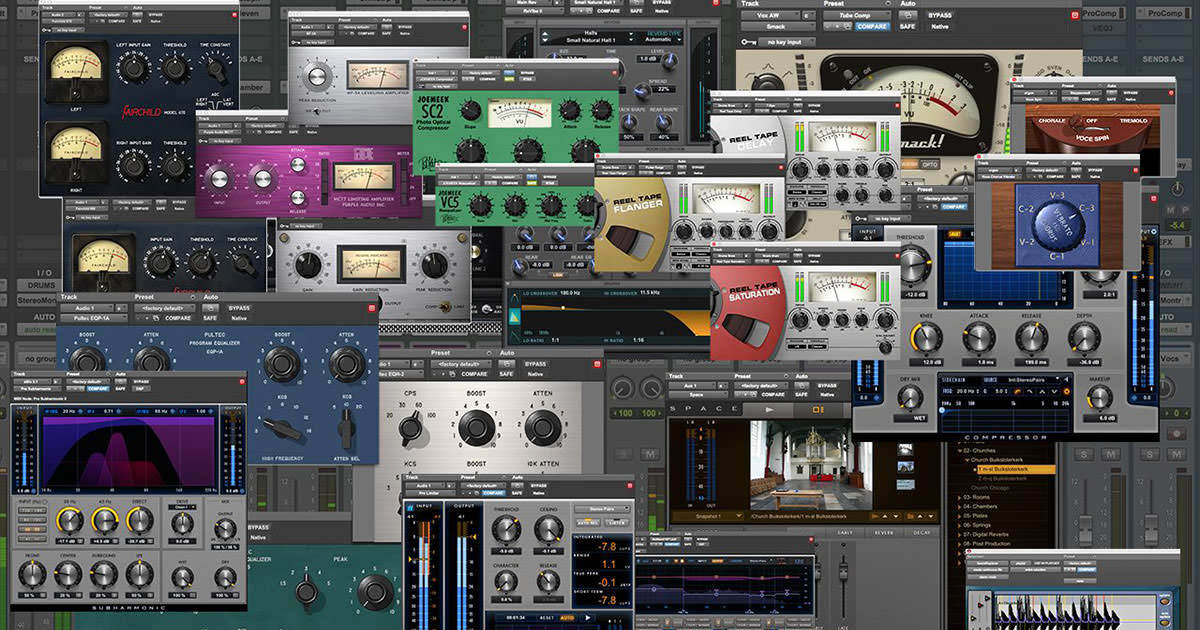
Task: Click the key input icon in Pro Compressor window
Action: pyautogui.click(x=863, y=216)
